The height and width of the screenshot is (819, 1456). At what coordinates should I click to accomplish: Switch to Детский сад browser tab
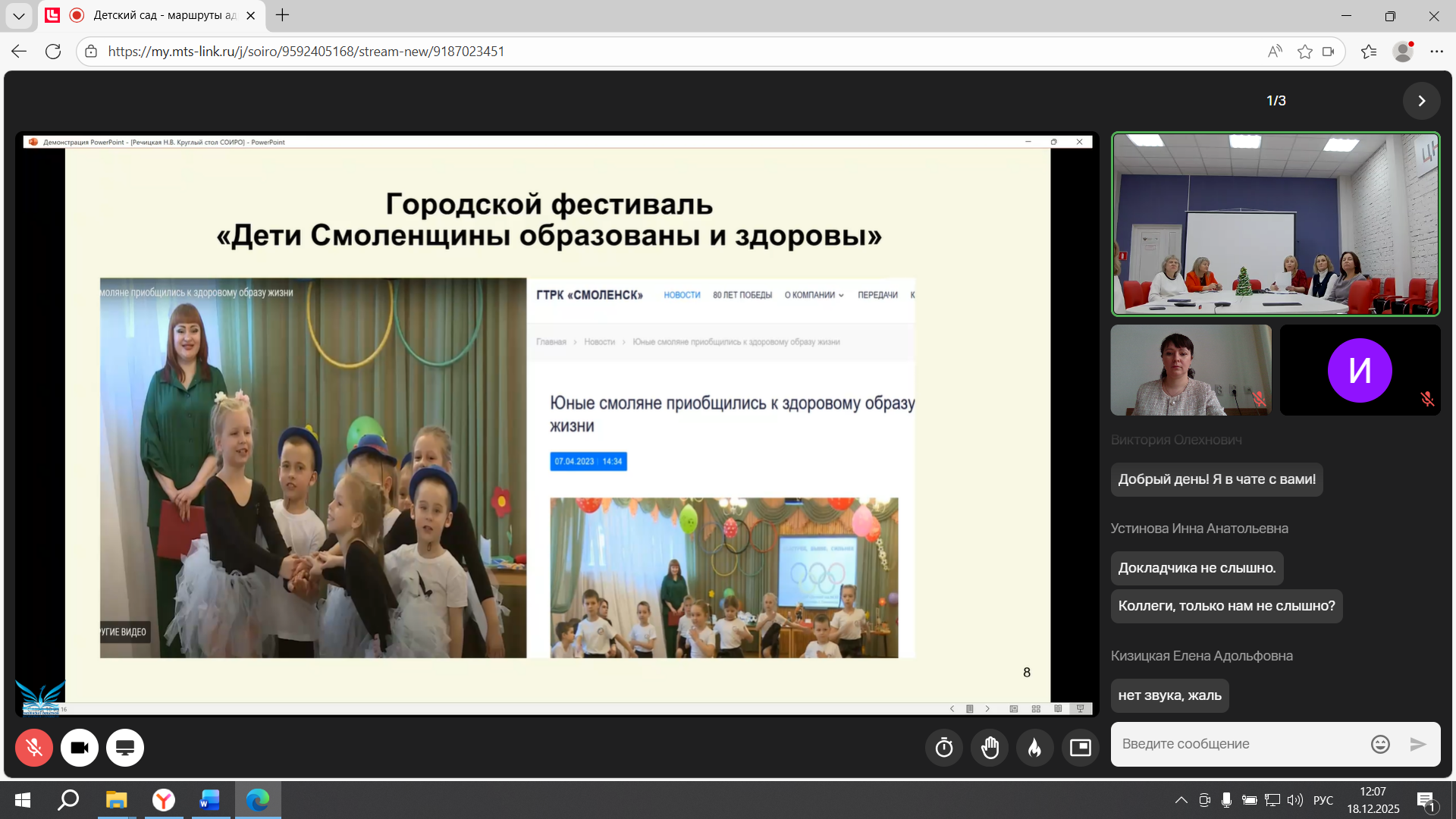click(163, 15)
